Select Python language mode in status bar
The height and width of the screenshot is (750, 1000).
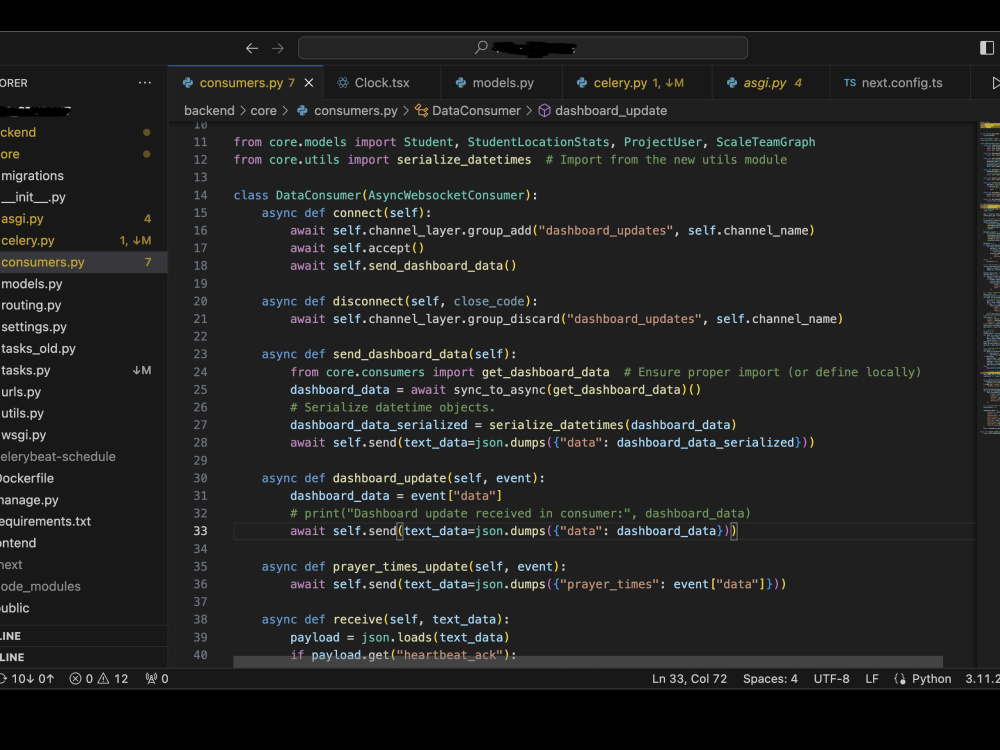930,679
